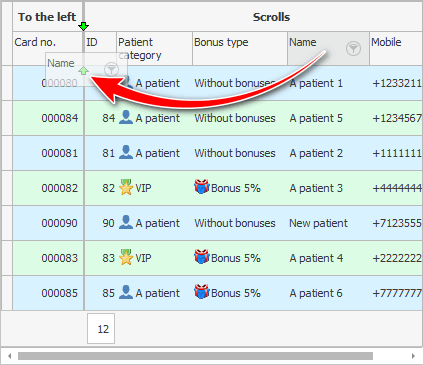Click the filter funnel icon in Name column header

tap(353, 49)
